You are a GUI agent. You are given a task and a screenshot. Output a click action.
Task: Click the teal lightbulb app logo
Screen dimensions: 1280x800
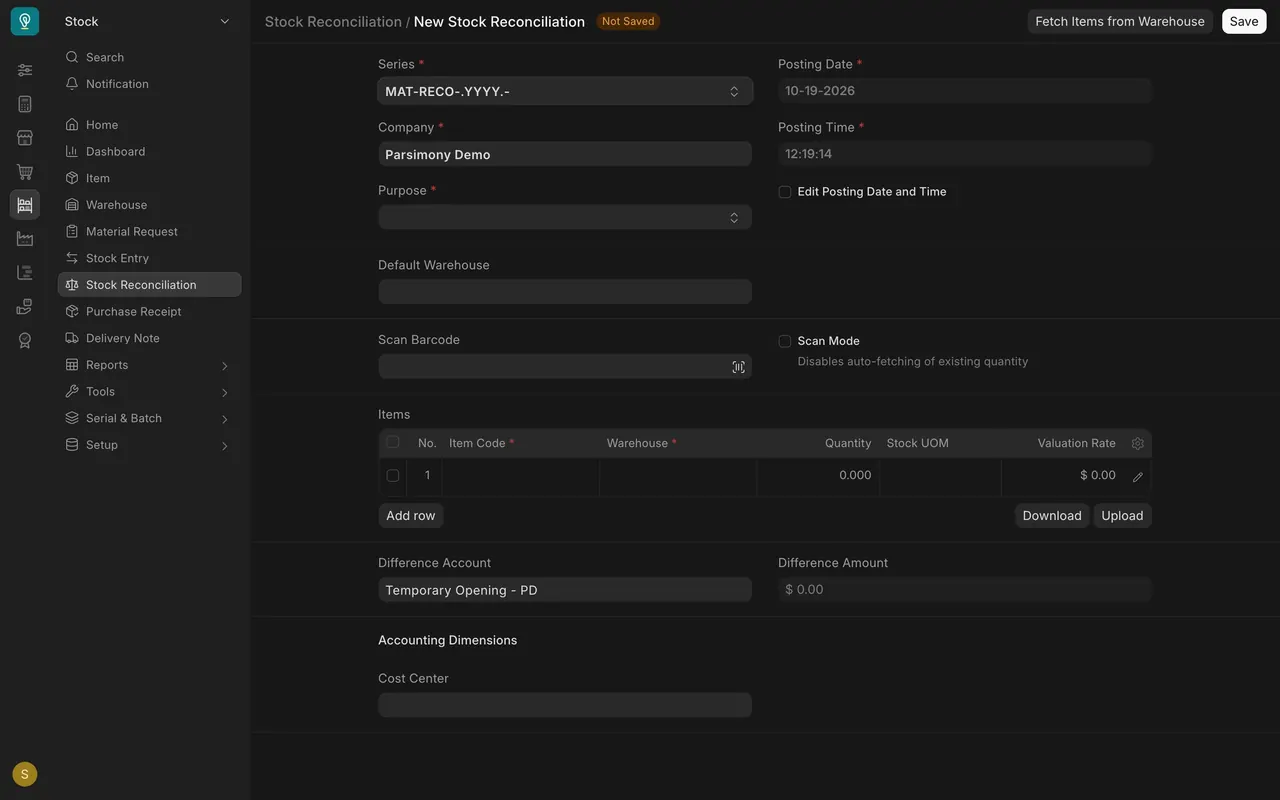25,21
